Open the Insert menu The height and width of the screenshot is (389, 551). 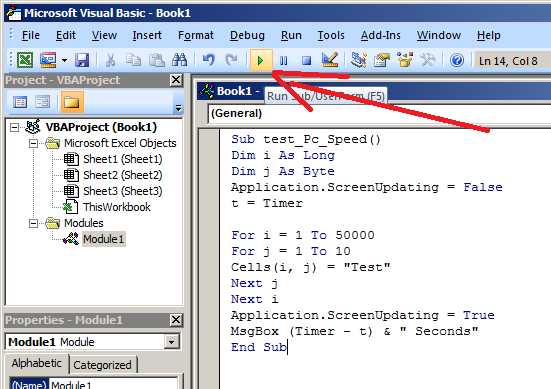pos(147,35)
